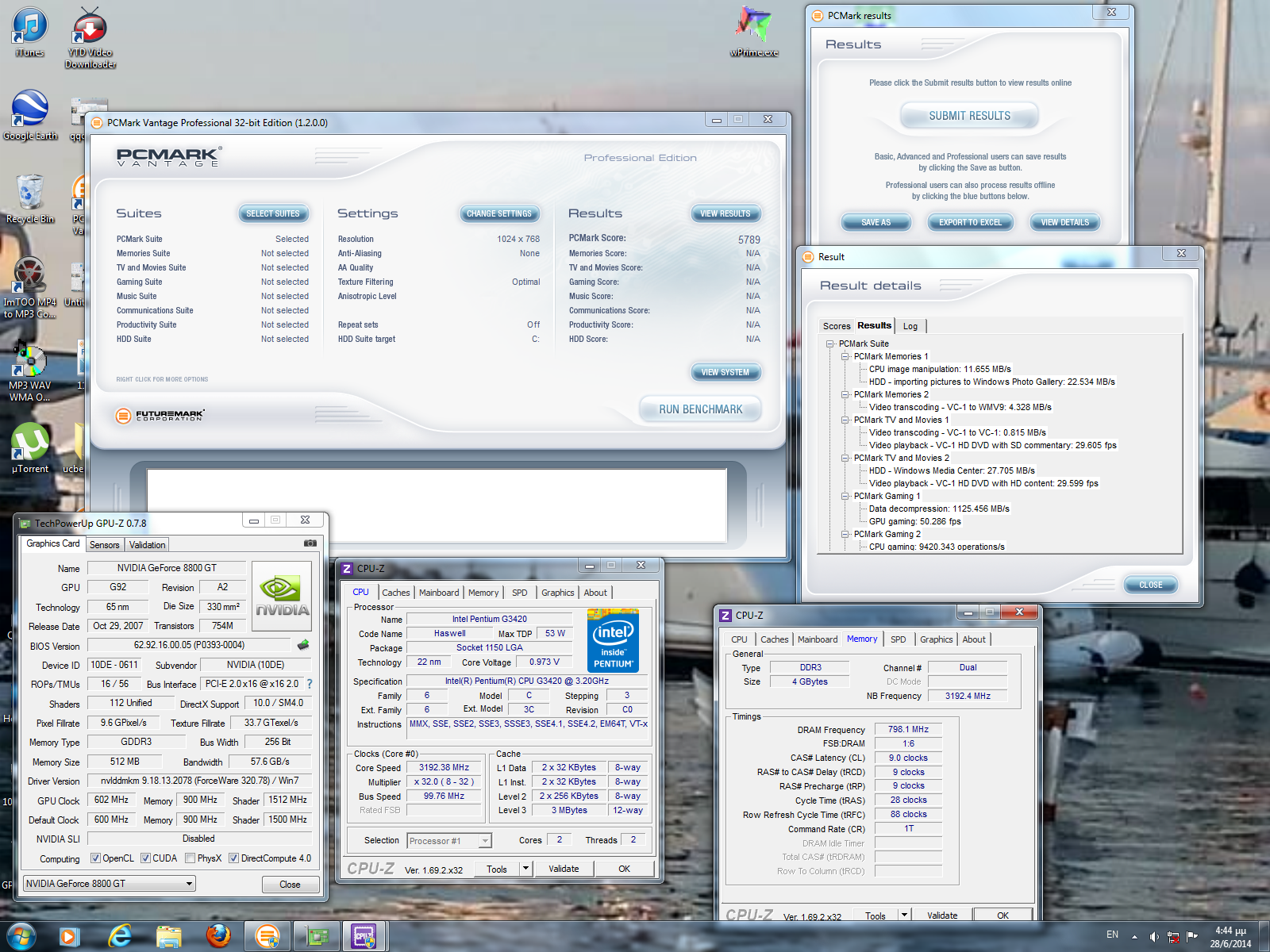Screen dimensions: 1270x952
Task: Click the VIEW SYSTEM button
Action: coord(725,372)
